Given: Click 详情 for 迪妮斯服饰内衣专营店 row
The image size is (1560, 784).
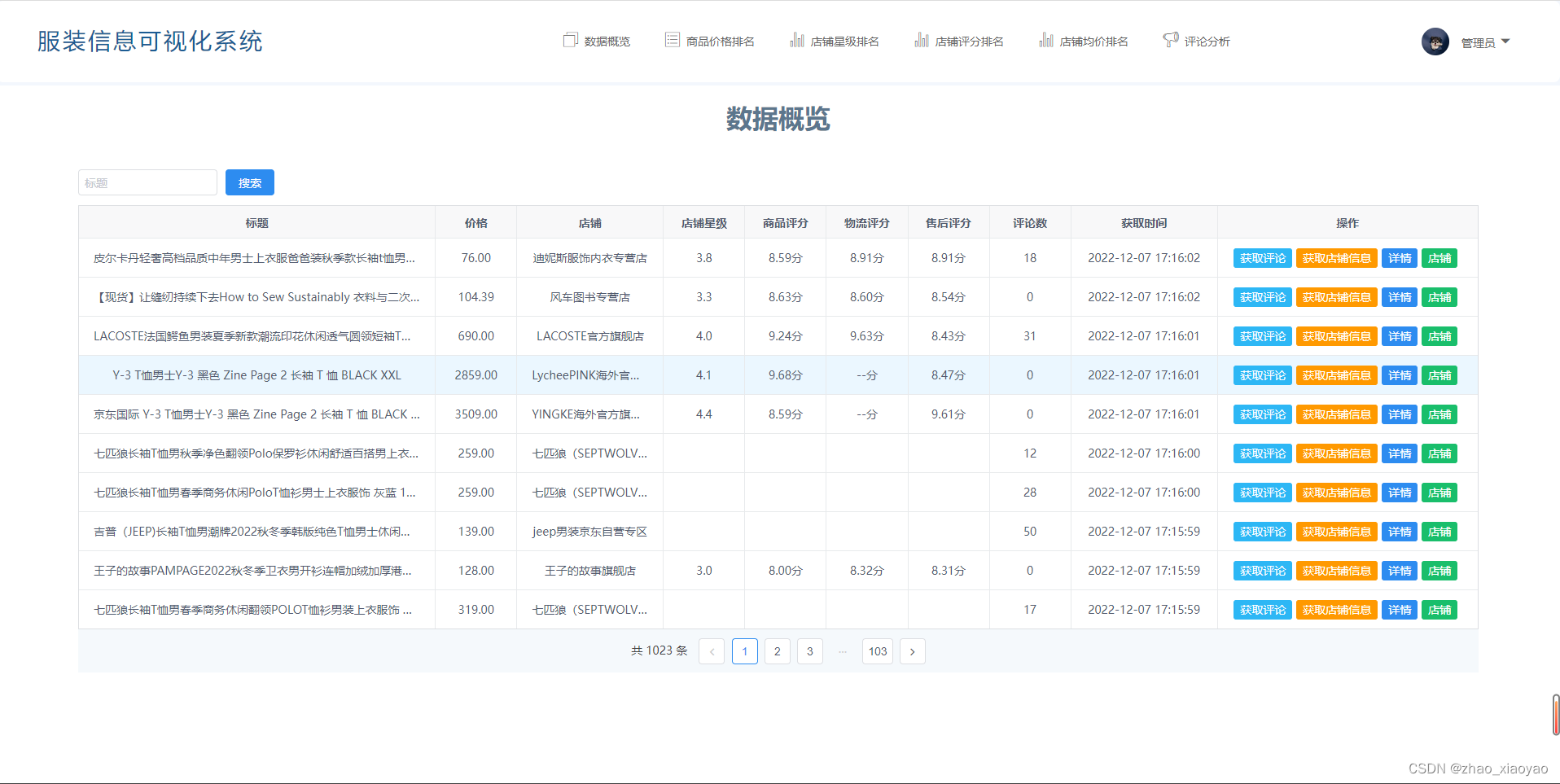Looking at the screenshot, I should (1399, 258).
